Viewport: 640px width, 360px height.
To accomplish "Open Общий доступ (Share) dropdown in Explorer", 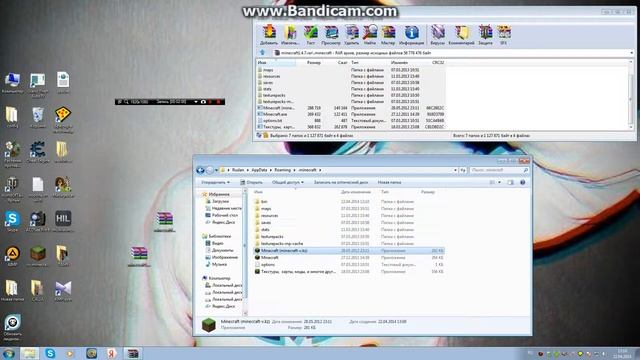I will point(288,182).
